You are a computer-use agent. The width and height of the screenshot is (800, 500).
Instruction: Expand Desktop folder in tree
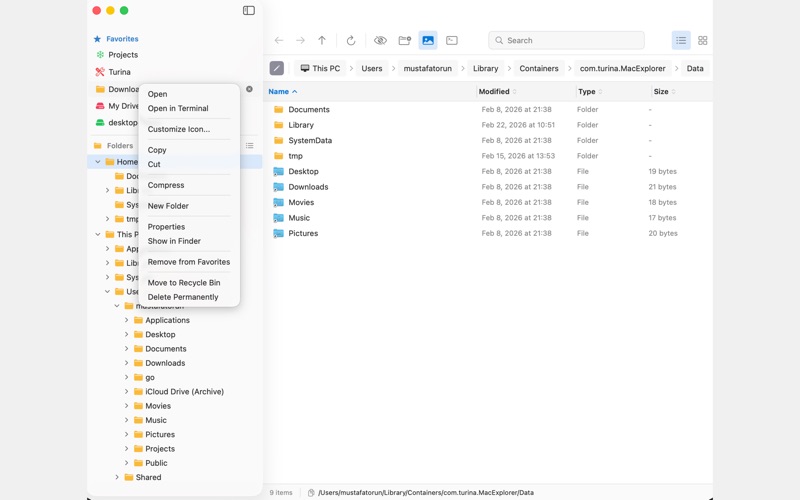(127, 334)
